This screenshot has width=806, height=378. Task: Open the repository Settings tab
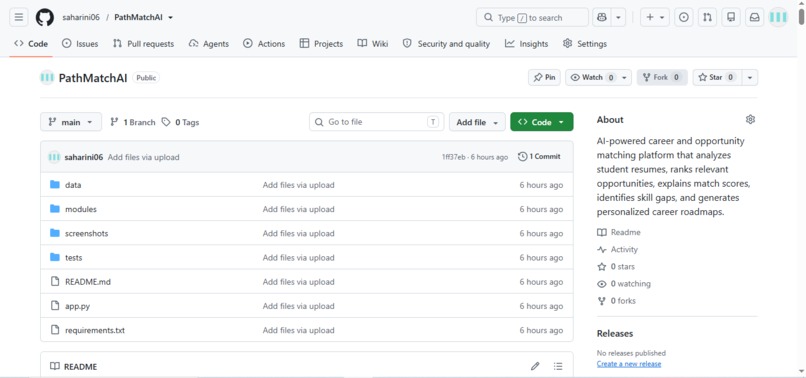(584, 44)
